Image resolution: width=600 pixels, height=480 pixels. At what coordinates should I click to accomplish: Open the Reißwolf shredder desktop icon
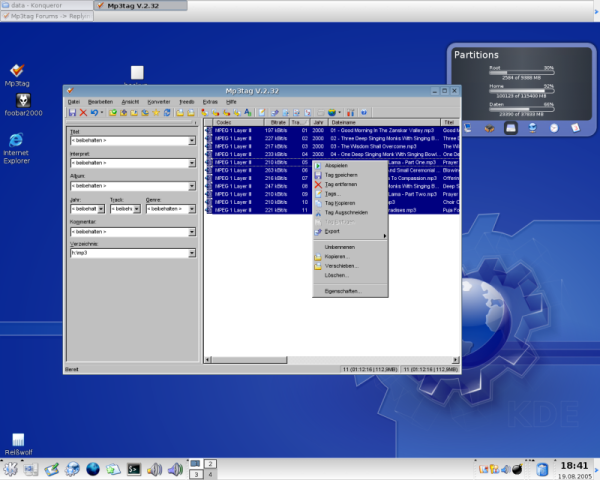(18, 444)
